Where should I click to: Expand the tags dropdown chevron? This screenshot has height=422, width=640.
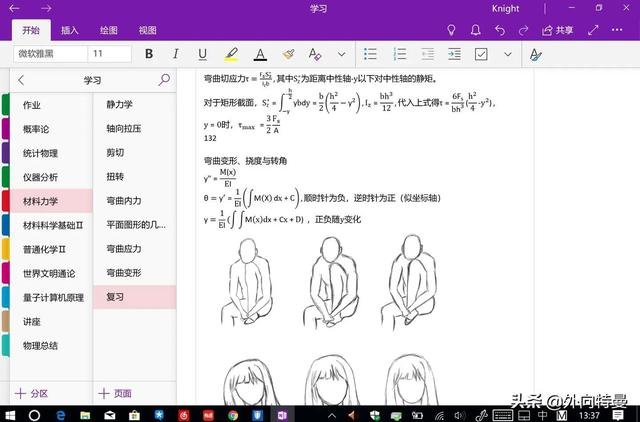click(508, 54)
